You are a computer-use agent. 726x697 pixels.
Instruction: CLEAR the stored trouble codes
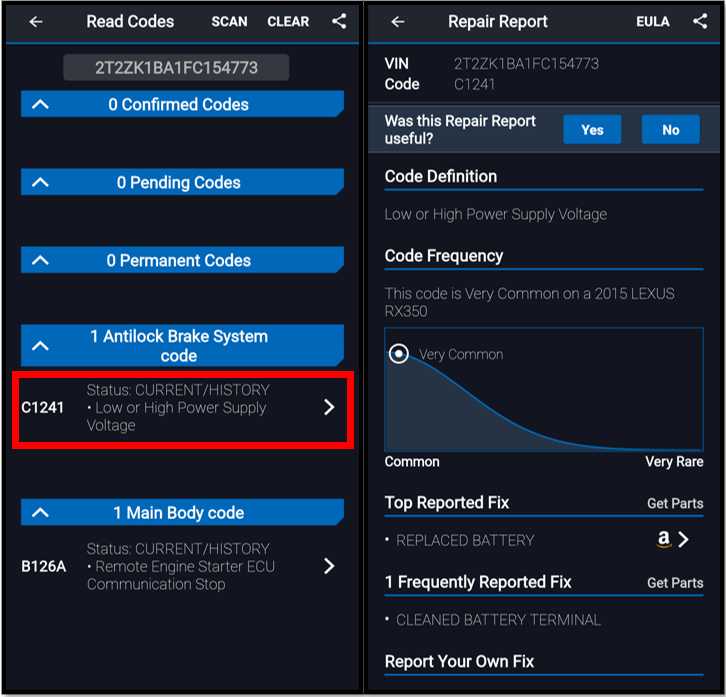coord(288,21)
